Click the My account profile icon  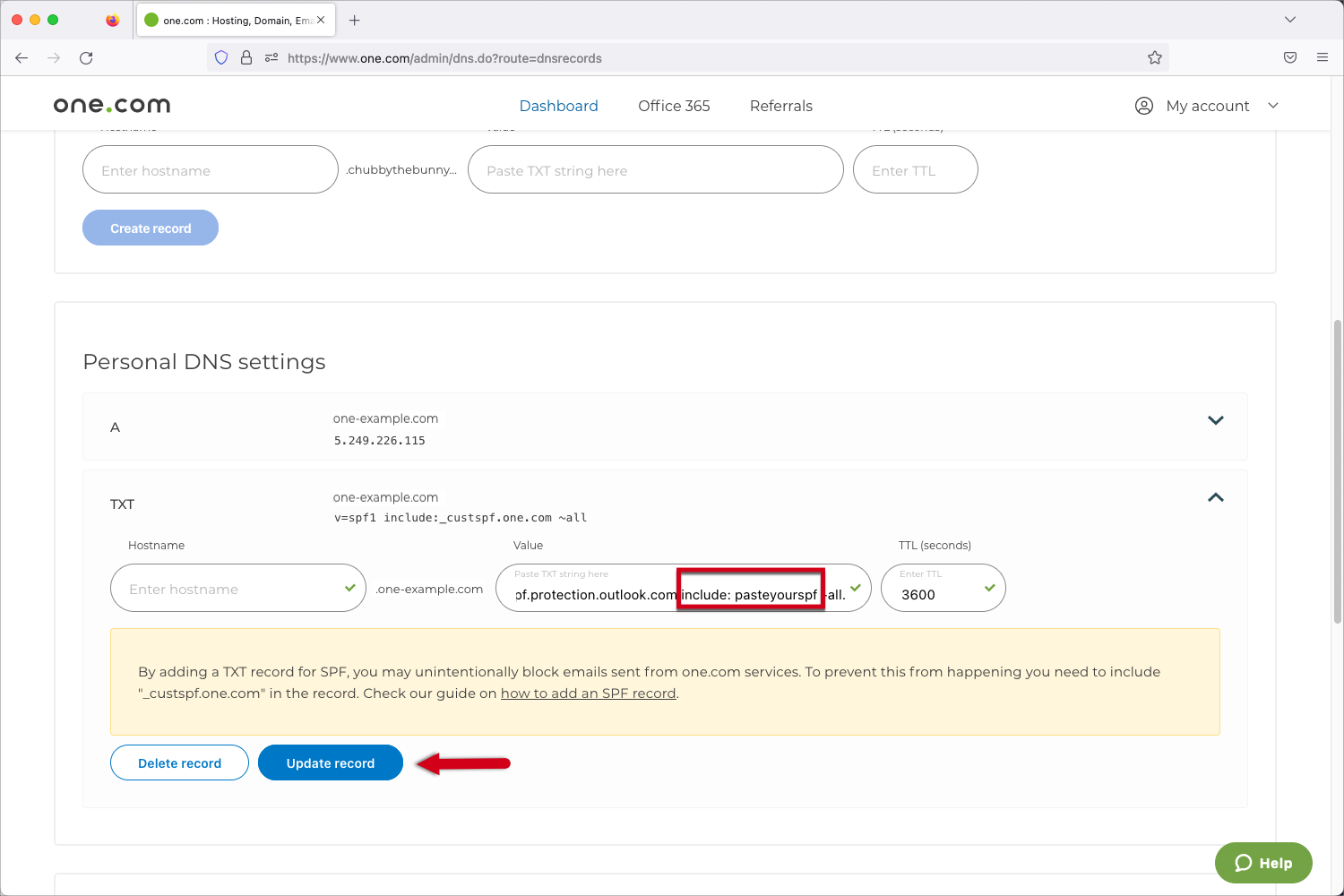coord(1143,105)
